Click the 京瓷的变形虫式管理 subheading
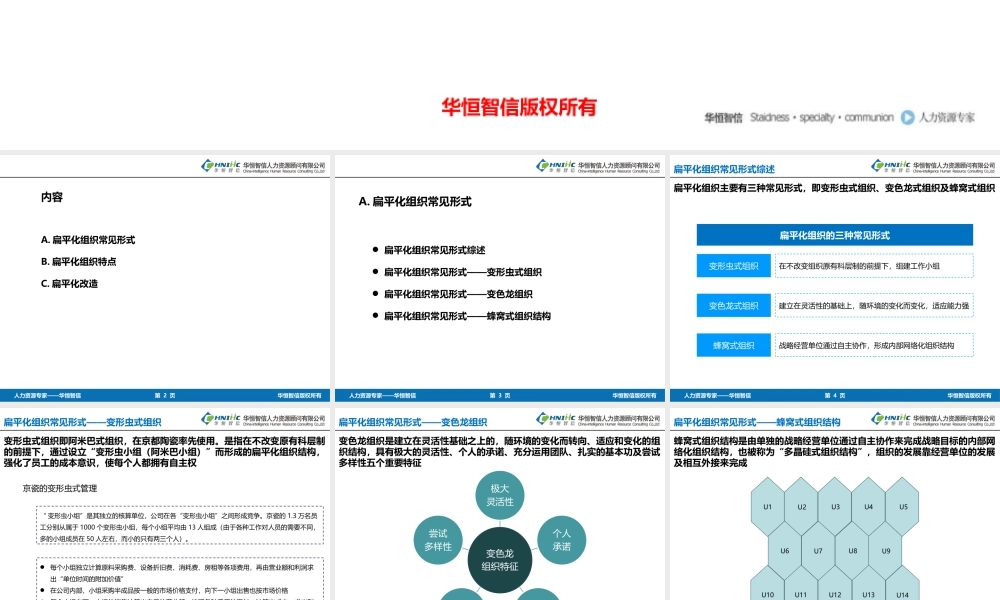 (60, 488)
